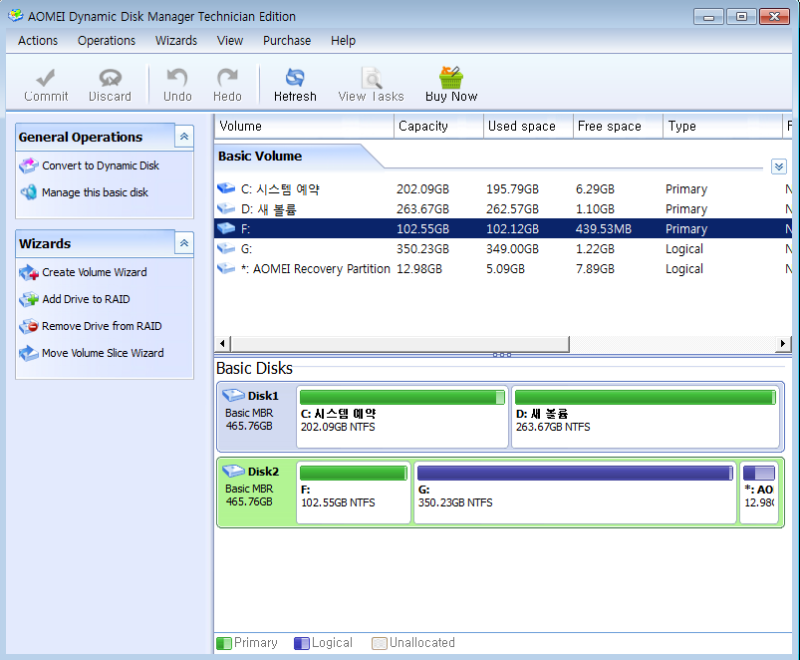Viewport: 800px width, 660px height.
Task: Collapse the Basic Volume group
Action: pos(779,166)
